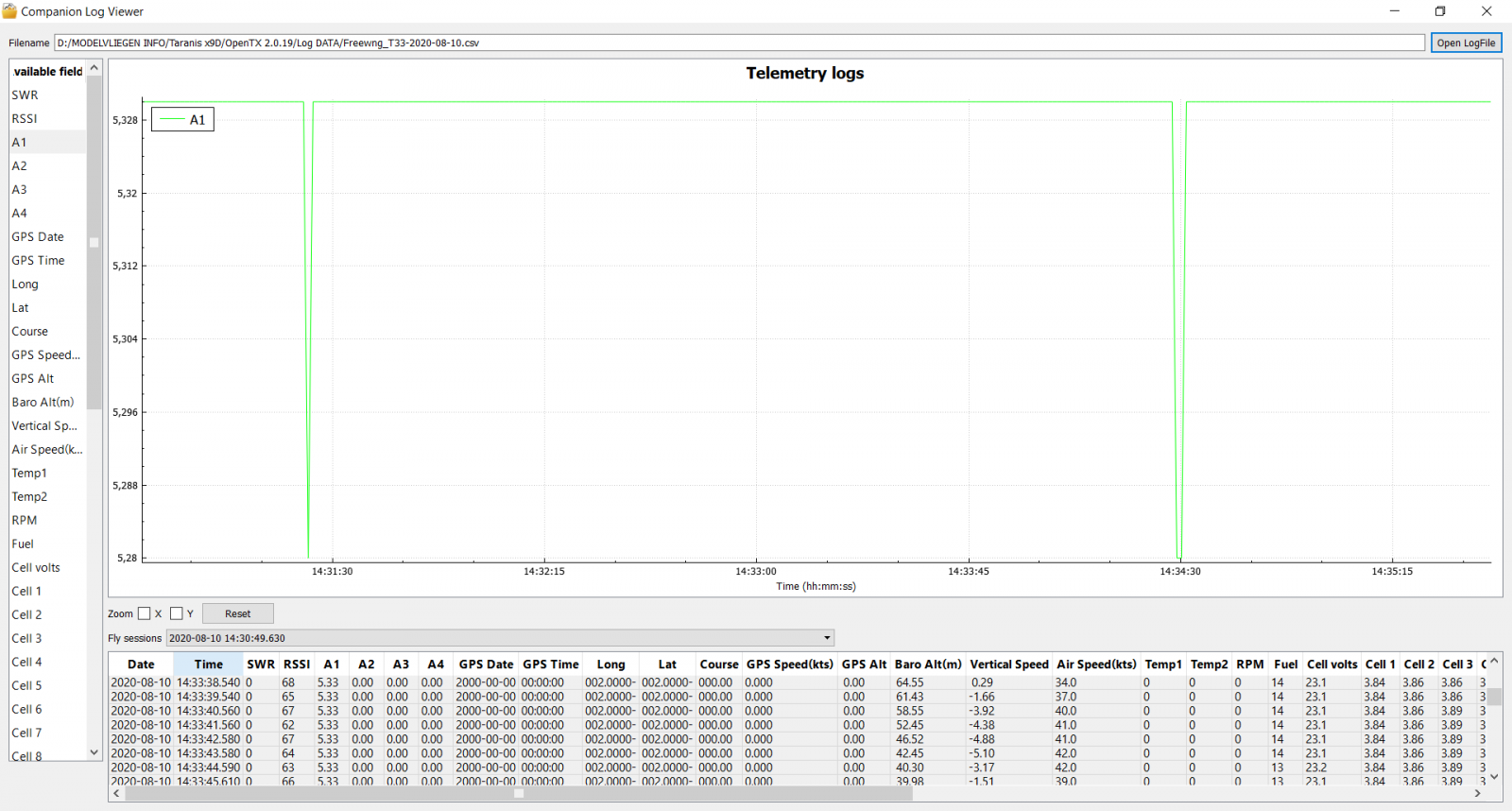1512x811 pixels.
Task: Select Vertical Sp... field in the list
Action: tap(47, 425)
